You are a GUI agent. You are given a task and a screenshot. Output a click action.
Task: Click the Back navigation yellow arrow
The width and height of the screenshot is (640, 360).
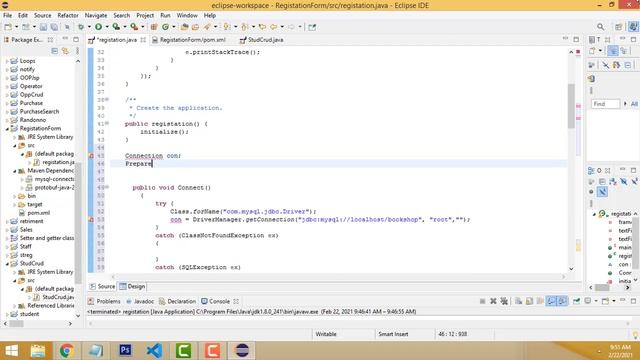click(273, 27)
